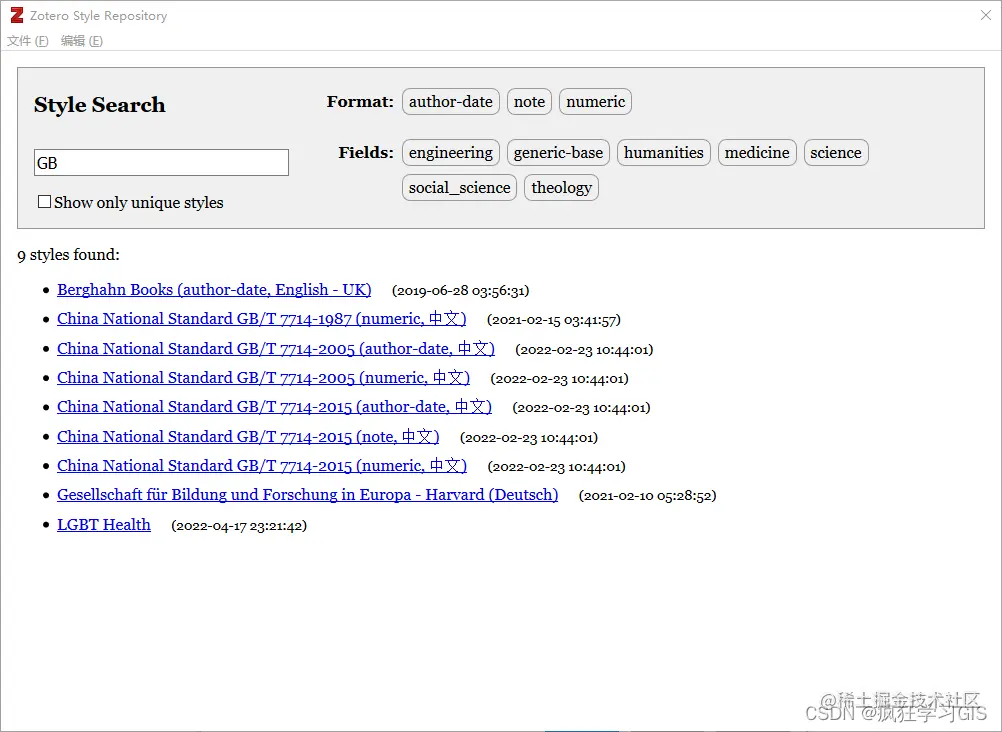Screen dimensions: 1002x732
Task: Open GB/T 7714-2005 (numeric, 中文) style link
Action: [x=263, y=378]
